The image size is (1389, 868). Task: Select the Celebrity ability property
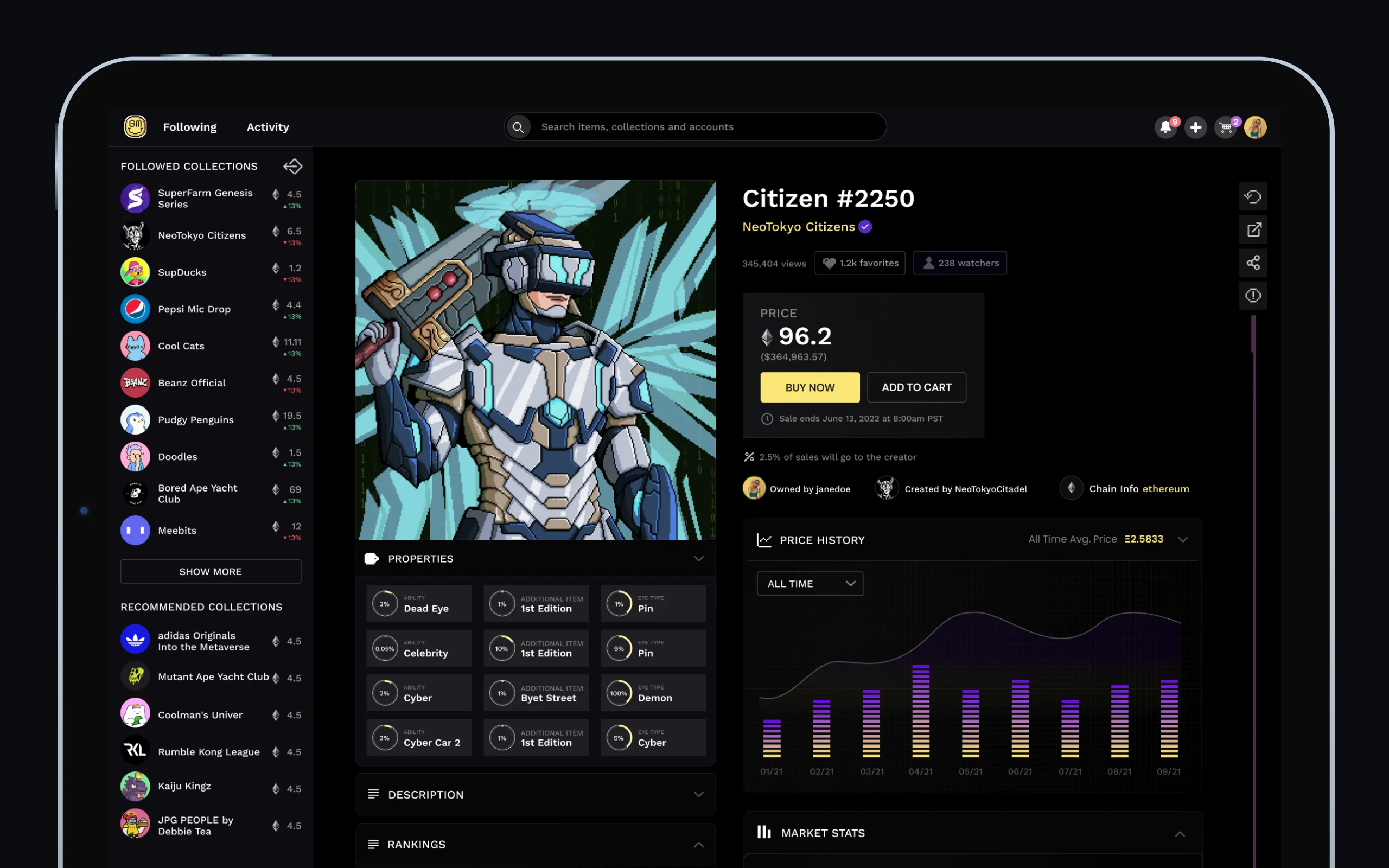[419, 648]
